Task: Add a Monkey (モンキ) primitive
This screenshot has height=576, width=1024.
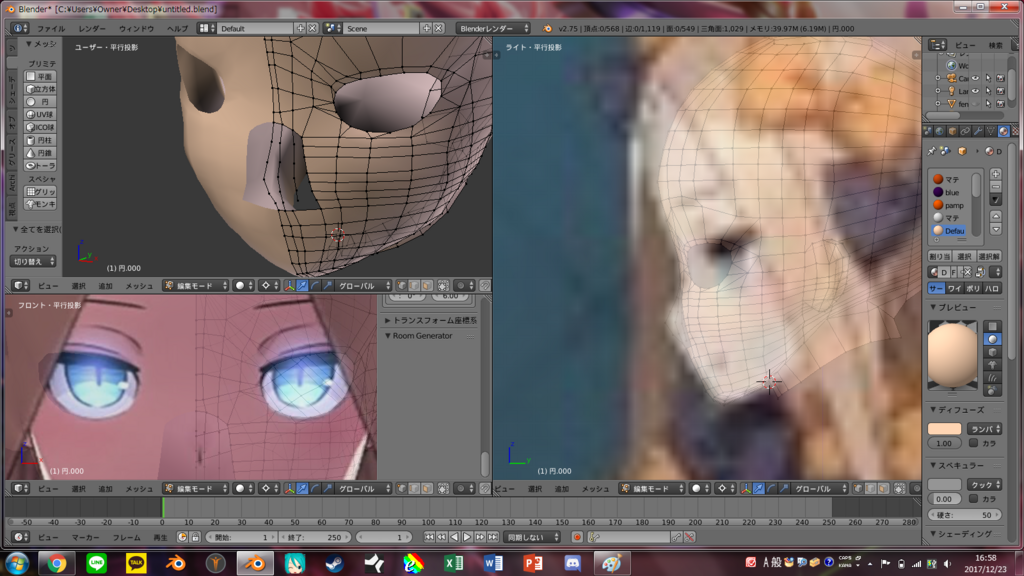Action: coord(40,204)
